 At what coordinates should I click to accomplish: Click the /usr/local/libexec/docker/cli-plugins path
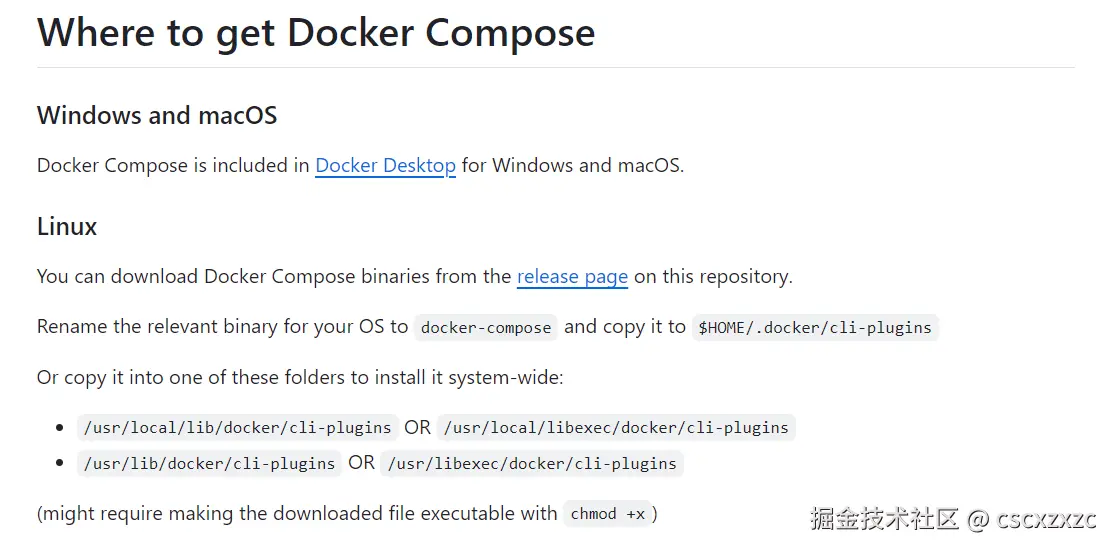pyautogui.click(x=617, y=428)
